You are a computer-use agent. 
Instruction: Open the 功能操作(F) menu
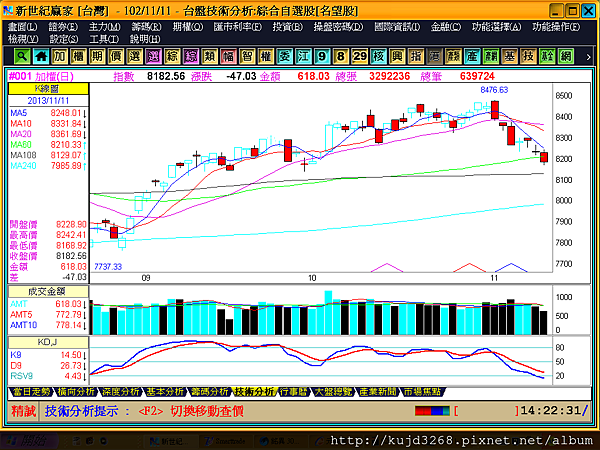pyautogui.click(x=556, y=27)
